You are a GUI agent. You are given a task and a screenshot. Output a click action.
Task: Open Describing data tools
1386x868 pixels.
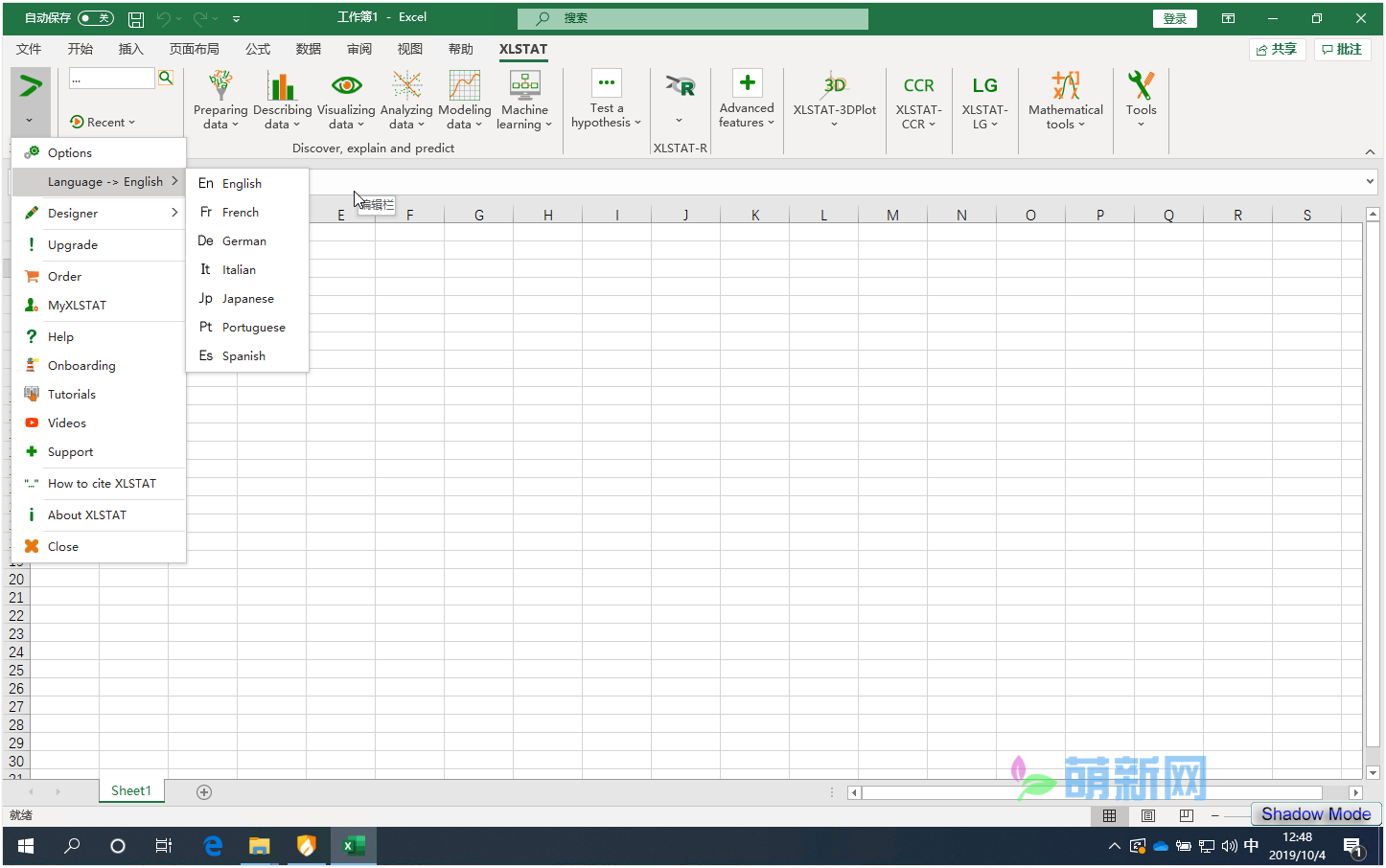click(x=282, y=101)
